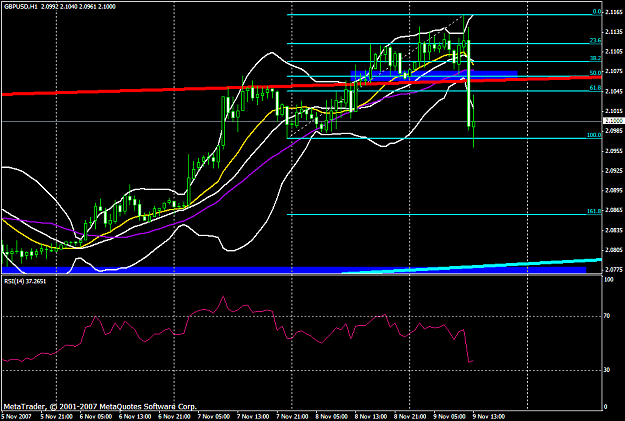This screenshot has width=625, height=421.
Task: Click the 6 Nov 21:00 time label
Action: [174, 416]
